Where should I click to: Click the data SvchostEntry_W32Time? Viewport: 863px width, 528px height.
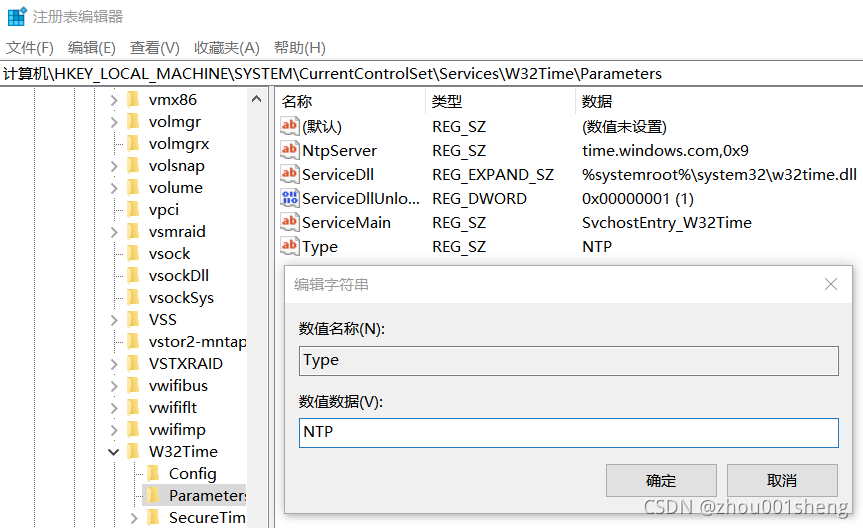pyautogui.click(x=667, y=222)
